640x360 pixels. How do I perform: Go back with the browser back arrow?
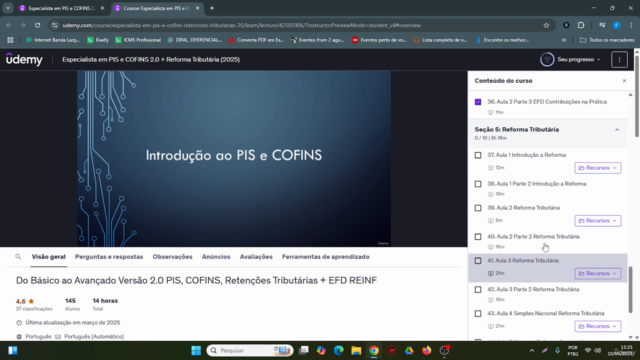(x=9, y=25)
